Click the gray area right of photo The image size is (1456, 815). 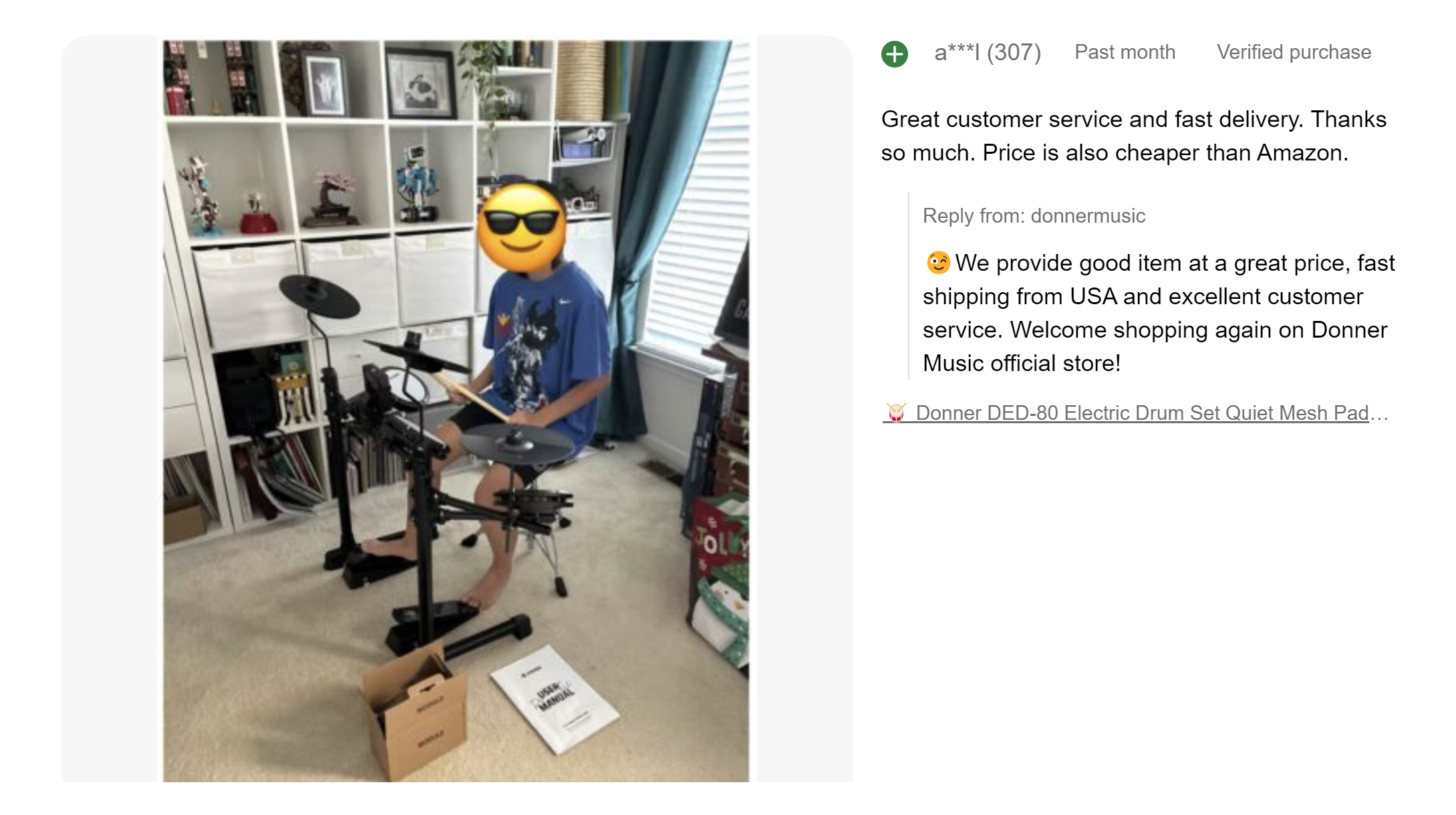pyautogui.click(x=800, y=409)
